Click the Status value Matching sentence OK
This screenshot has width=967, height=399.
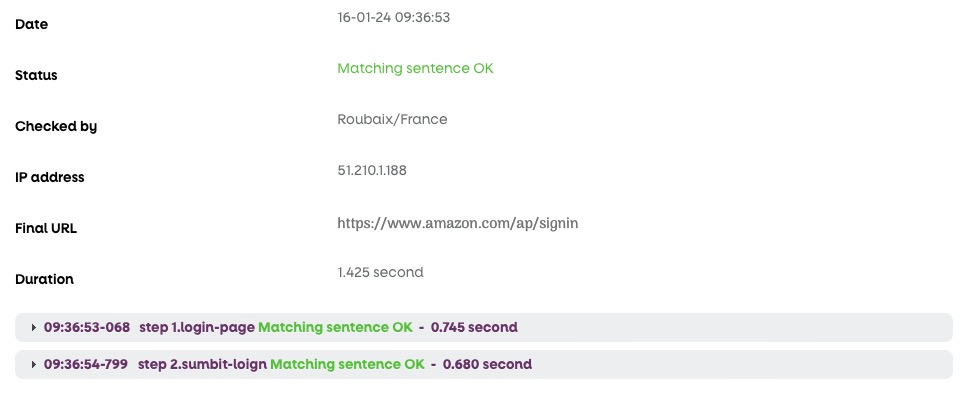pos(416,68)
